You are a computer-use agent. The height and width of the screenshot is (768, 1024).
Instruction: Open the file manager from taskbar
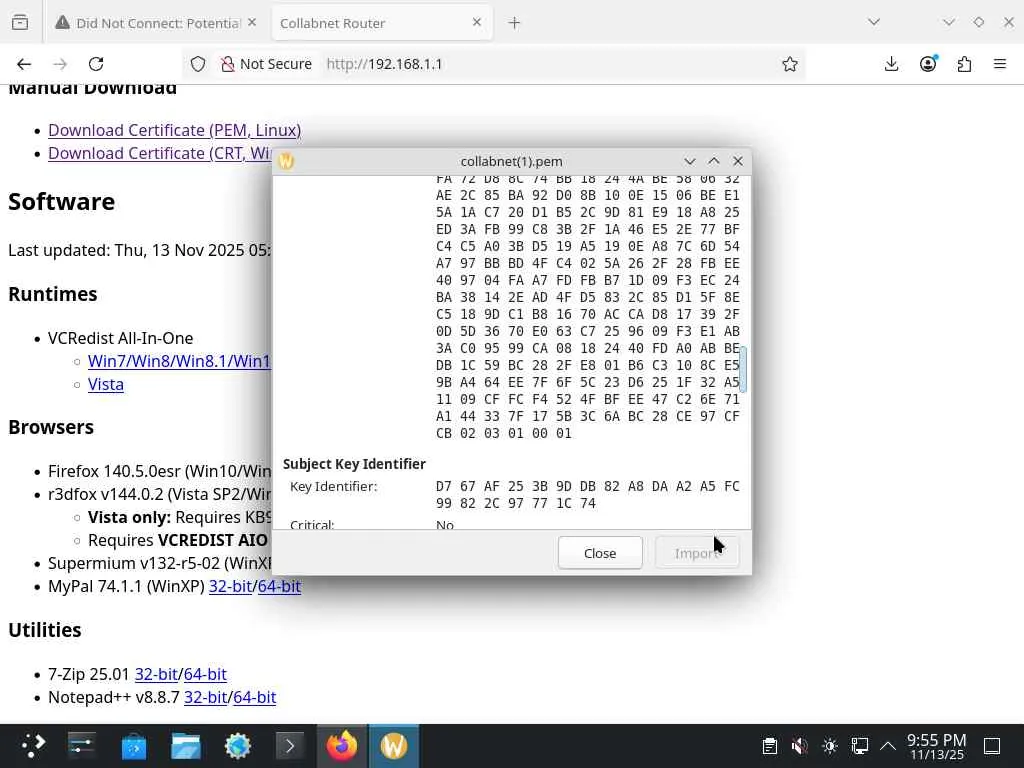coord(185,746)
